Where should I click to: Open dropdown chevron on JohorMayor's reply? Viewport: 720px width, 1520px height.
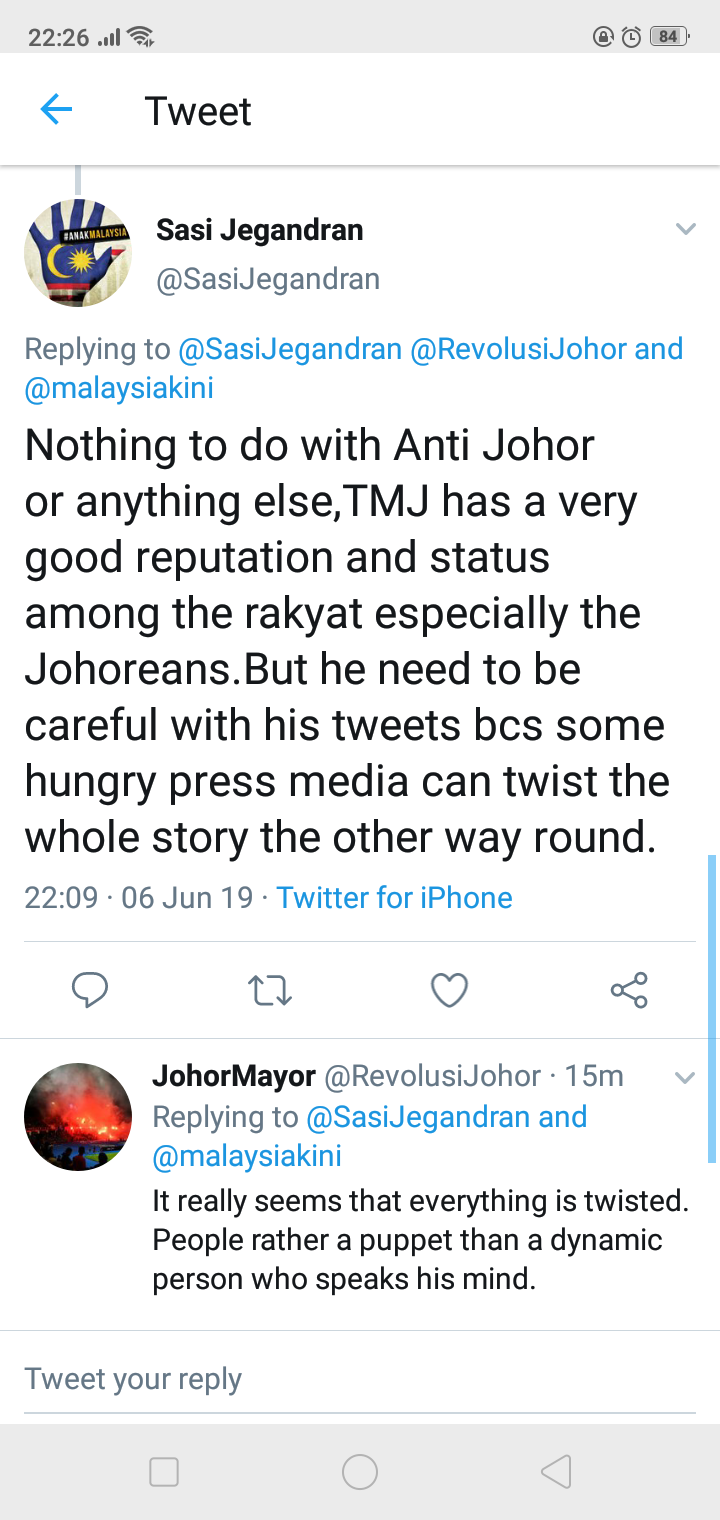click(685, 1077)
